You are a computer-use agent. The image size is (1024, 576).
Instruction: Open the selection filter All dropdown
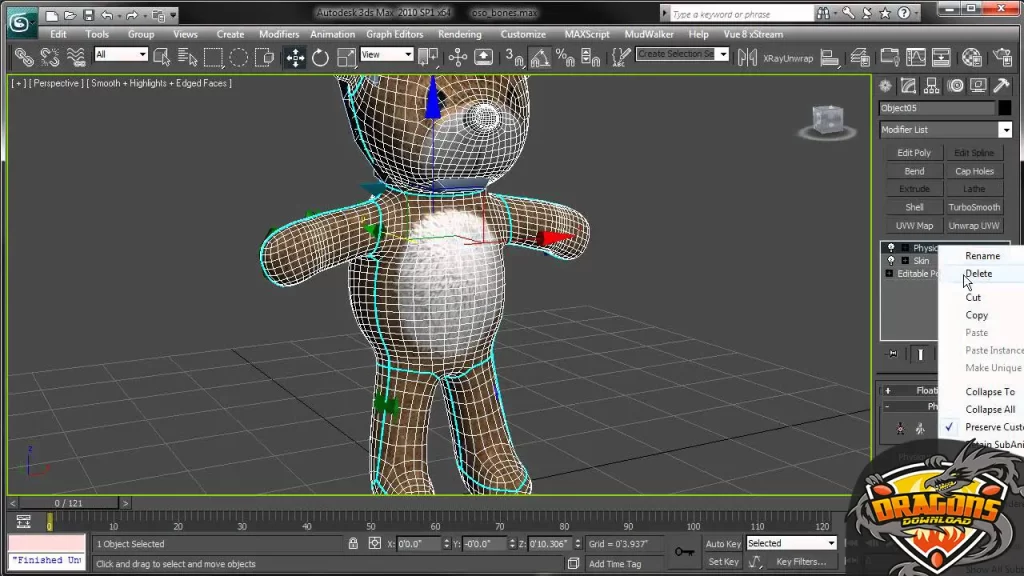pyautogui.click(x=120, y=54)
